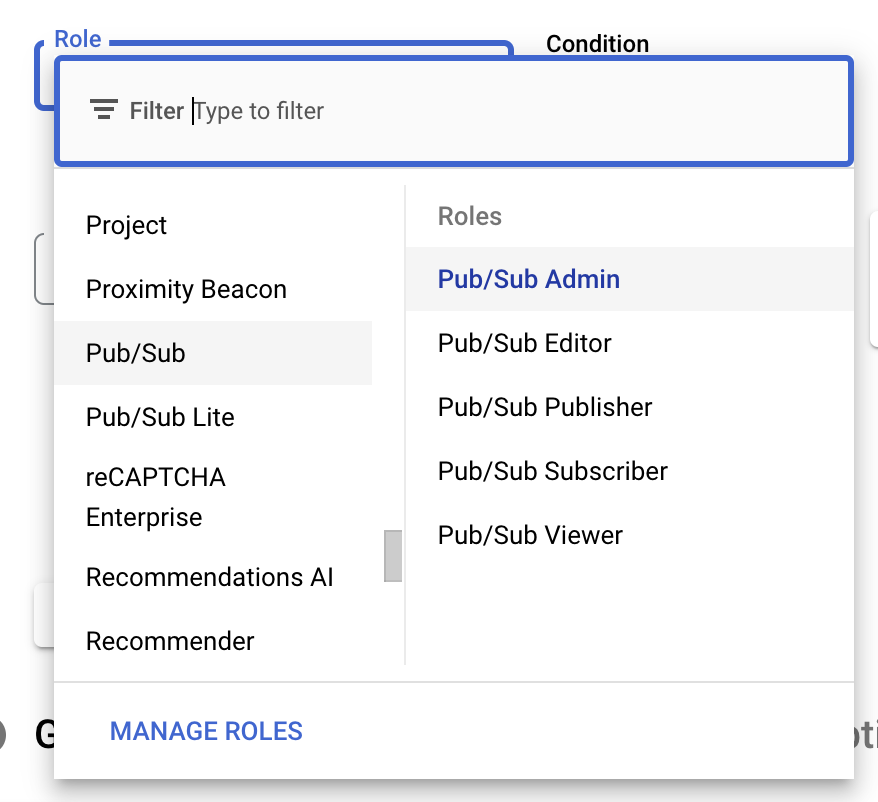Screen dimensions: 878x802
Task: Select the Pub/Sub category
Action: coord(136,353)
